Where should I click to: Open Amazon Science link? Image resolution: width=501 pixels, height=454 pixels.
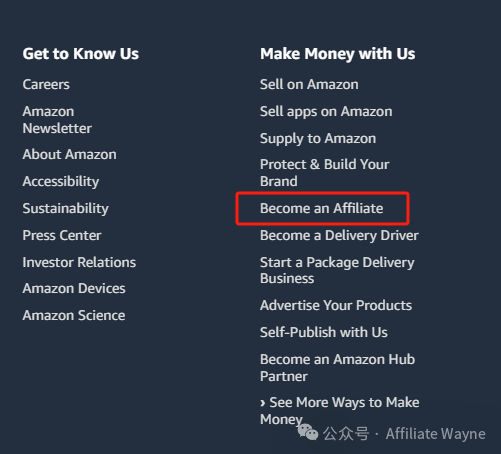pyautogui.click(x=74, y=315)
